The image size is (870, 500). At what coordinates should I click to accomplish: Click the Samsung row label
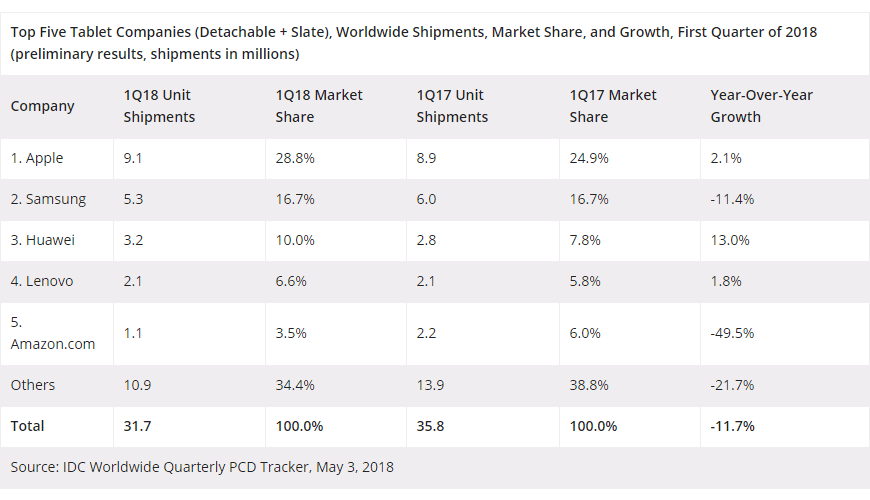pos(48,199)
